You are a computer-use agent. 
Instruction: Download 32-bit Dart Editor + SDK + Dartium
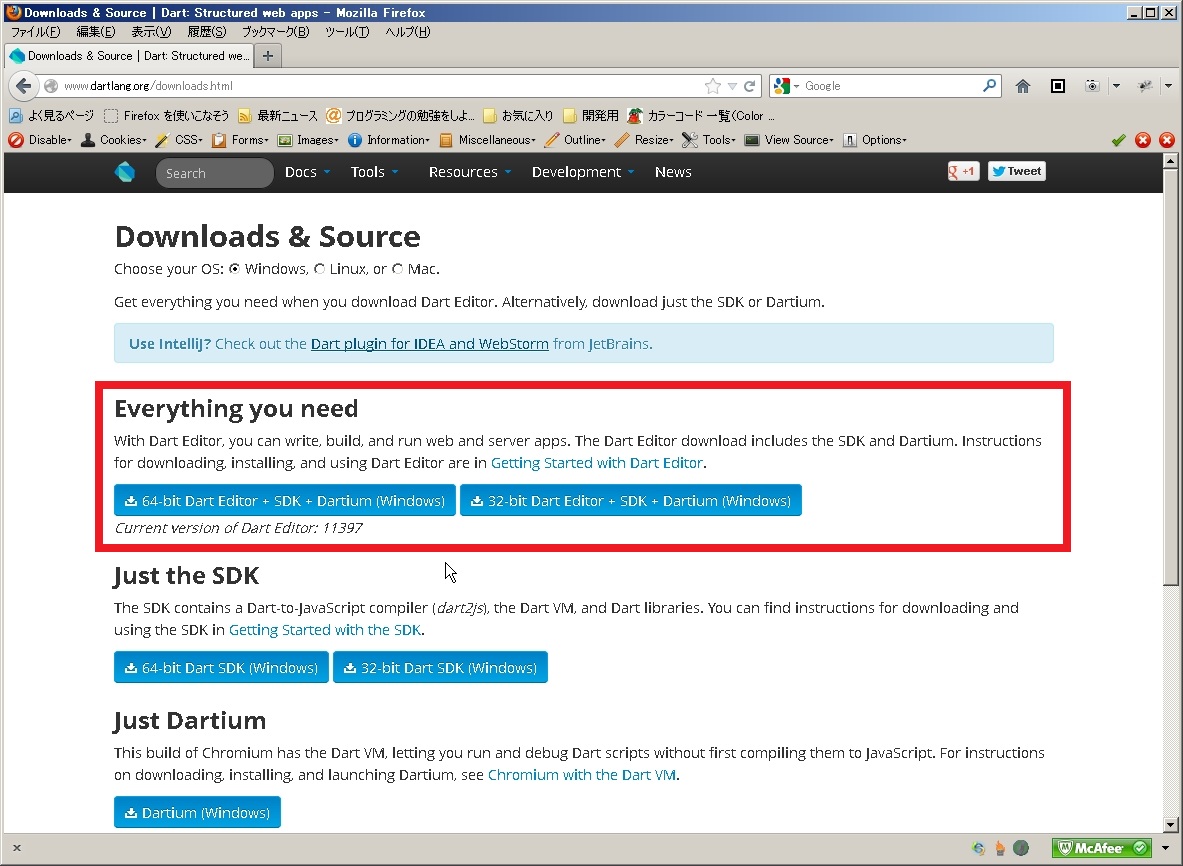pos(631,500)
